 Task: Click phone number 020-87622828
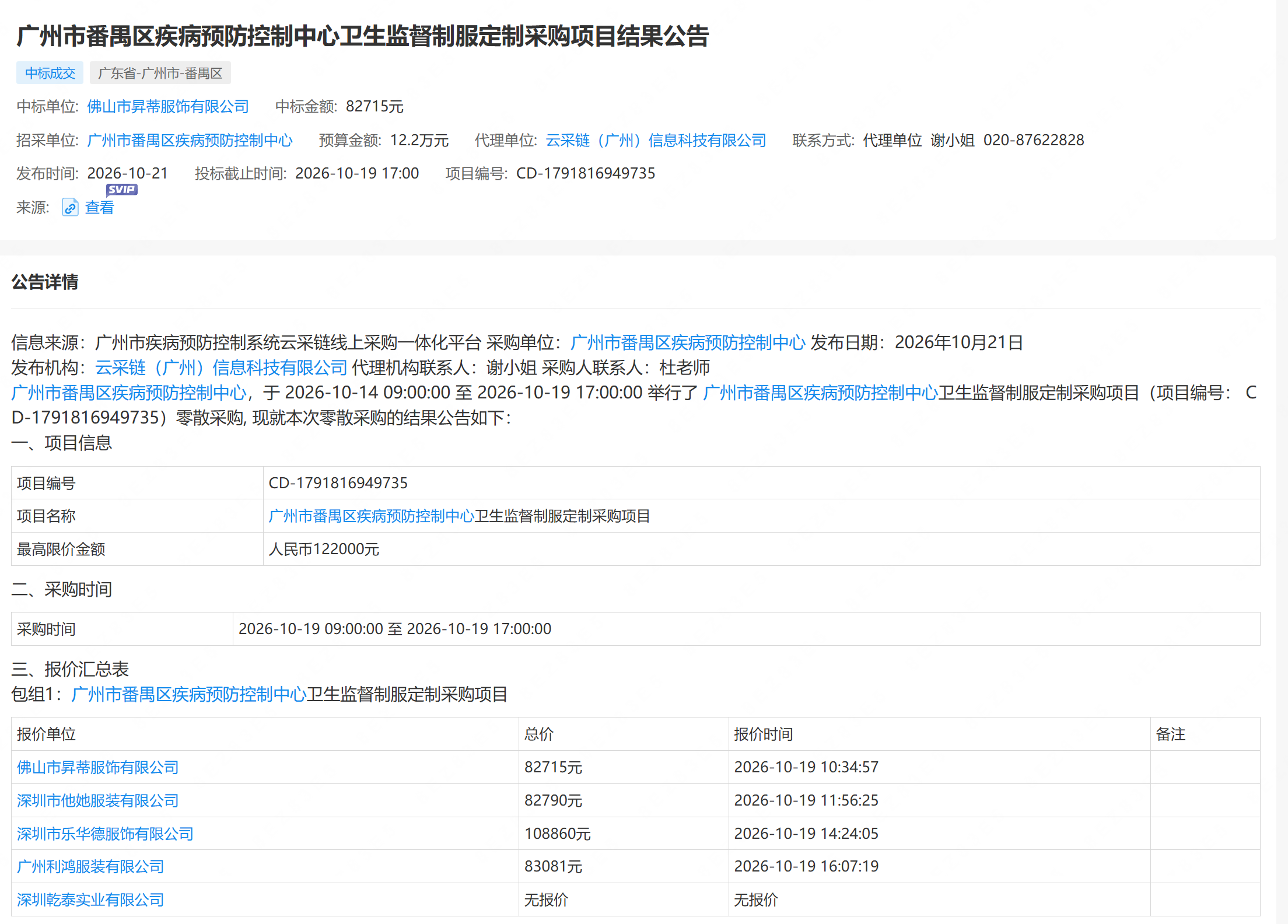coord(1034,141)
